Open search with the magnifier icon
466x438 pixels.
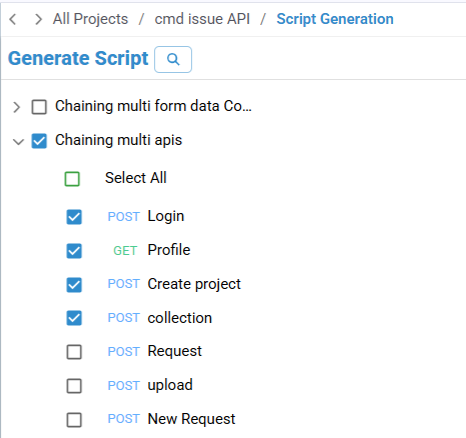coord(173,59)
